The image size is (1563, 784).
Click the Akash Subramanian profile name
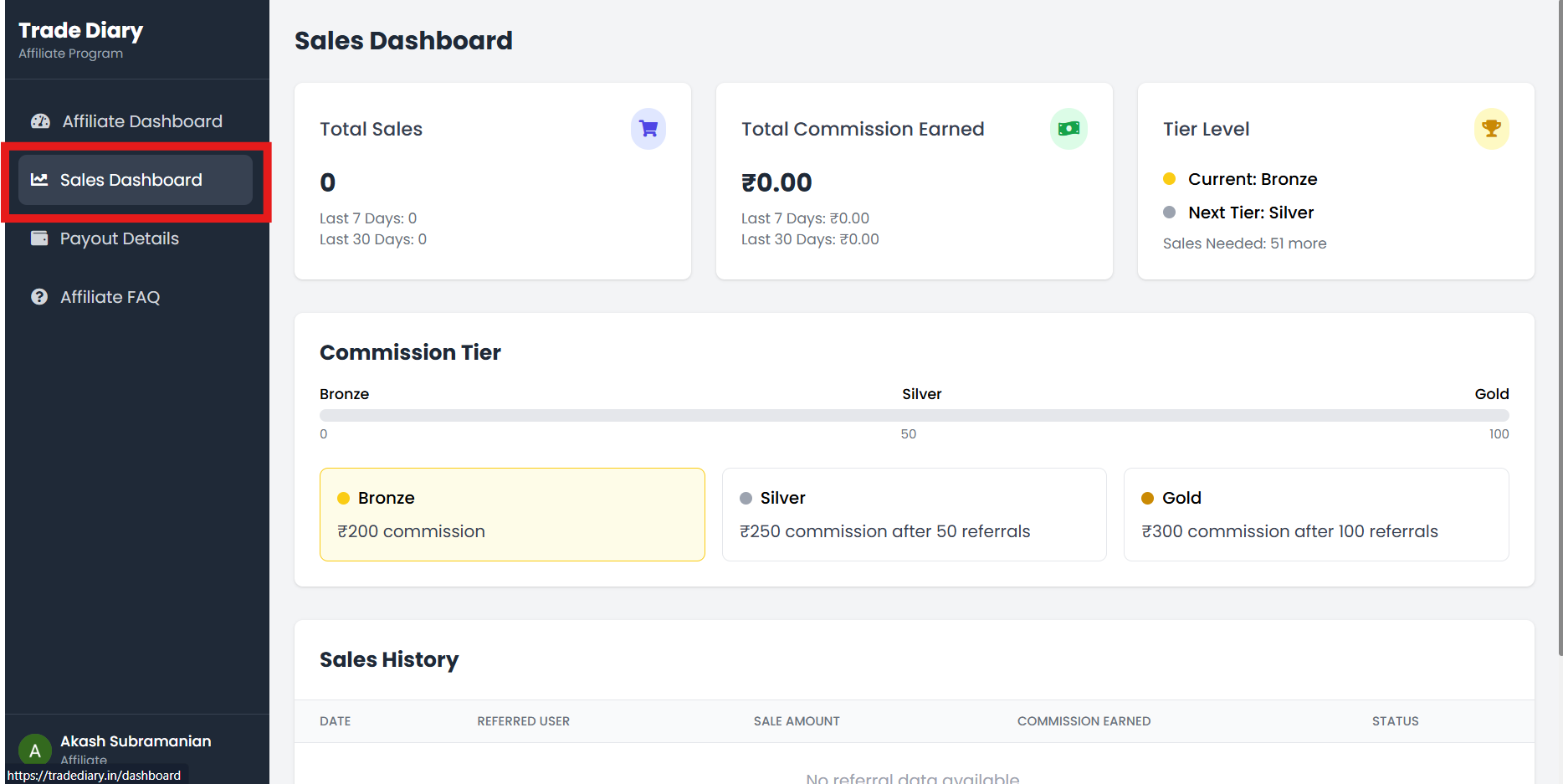point(136,741)
